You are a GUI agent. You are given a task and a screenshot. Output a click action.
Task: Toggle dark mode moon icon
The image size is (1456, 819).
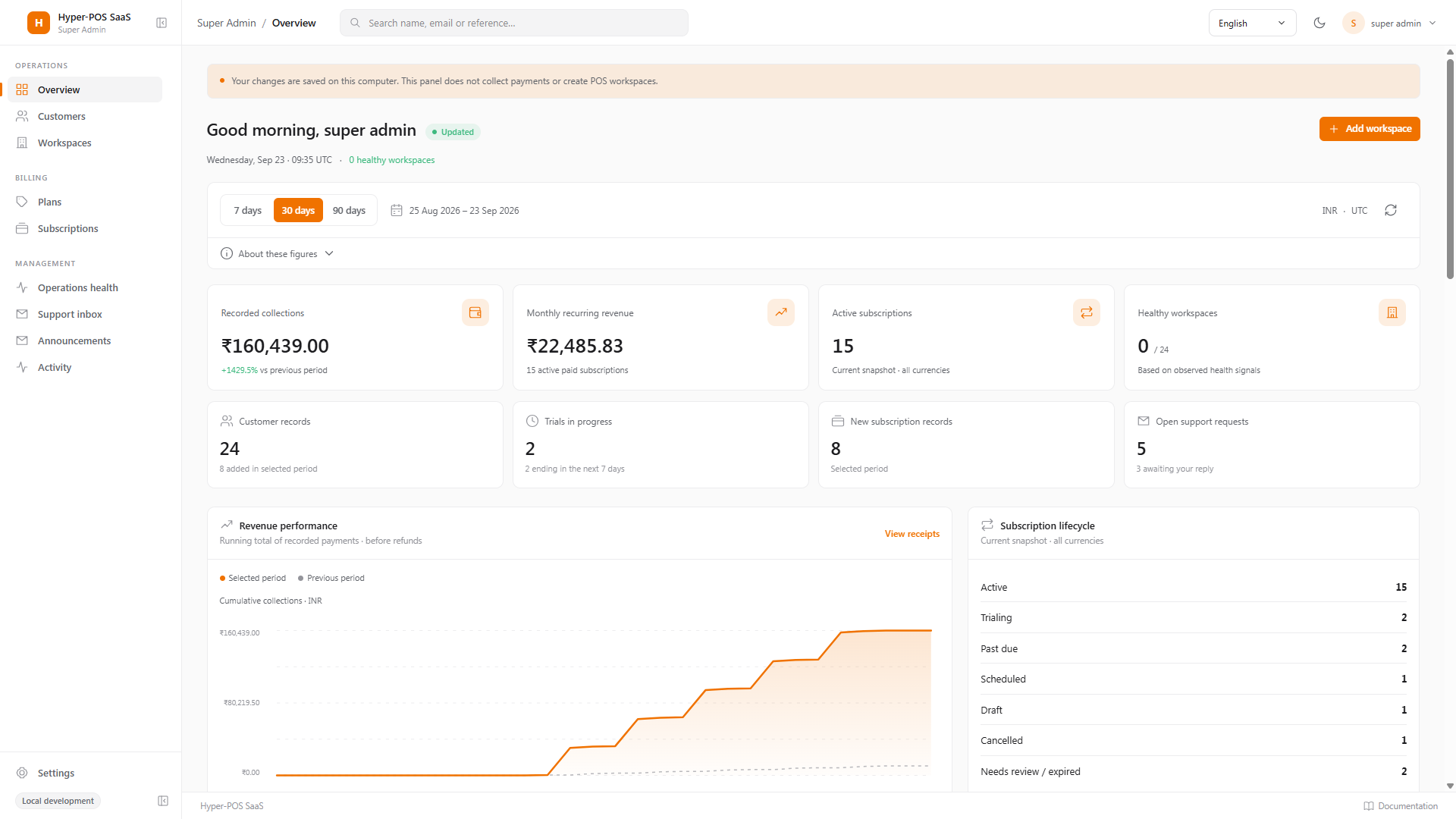(x=1319, y=23)
